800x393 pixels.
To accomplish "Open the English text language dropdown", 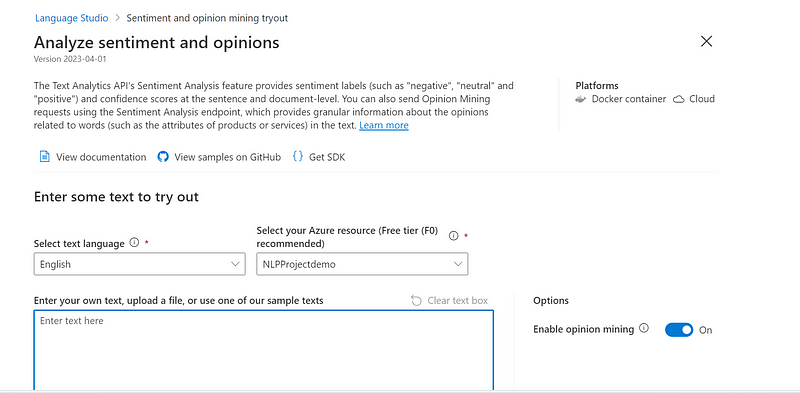I will point(140,264).
